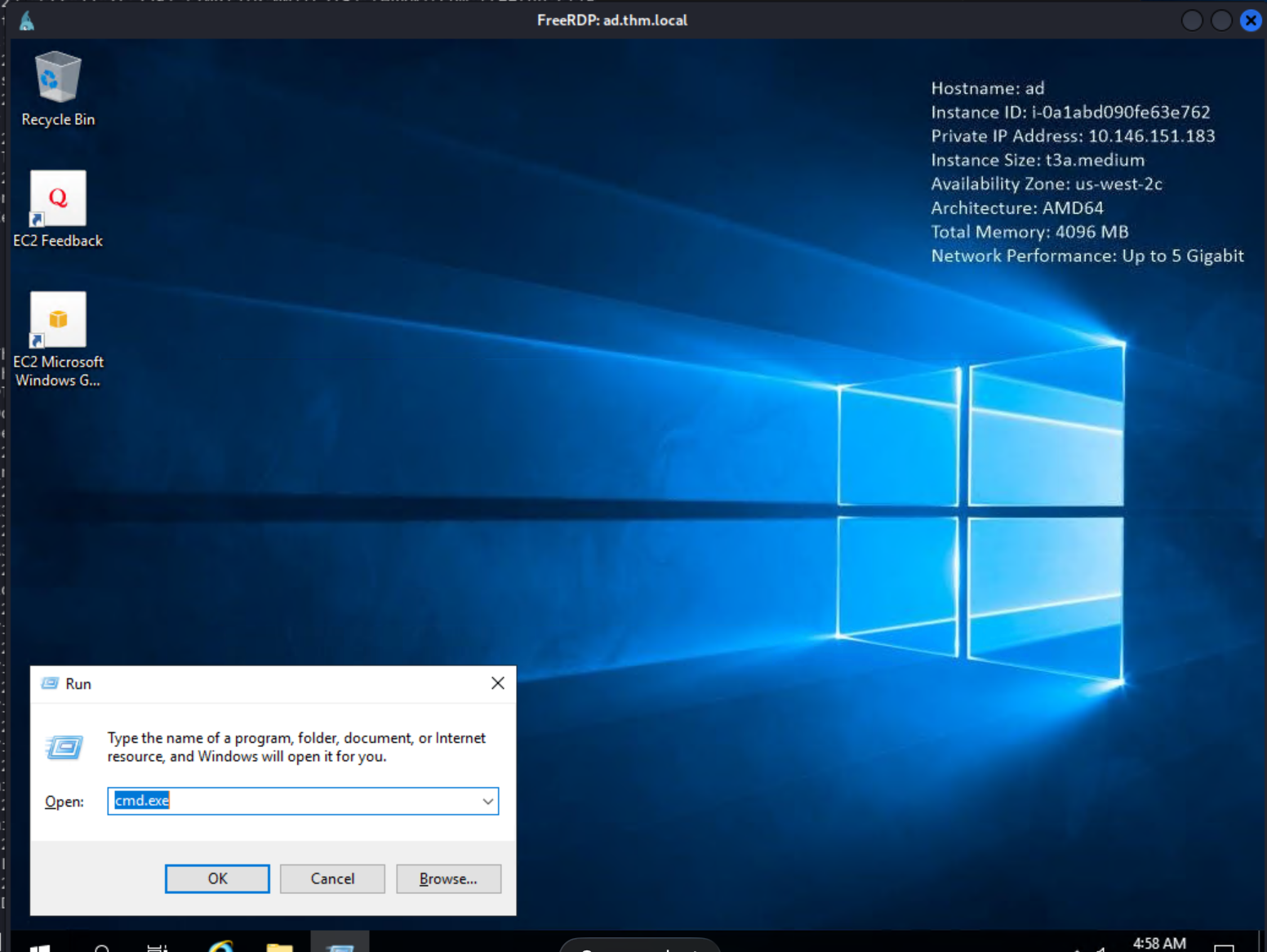1267x952 pixels.
Task: Close the Run dialog with X
Action: pos(498,683)
